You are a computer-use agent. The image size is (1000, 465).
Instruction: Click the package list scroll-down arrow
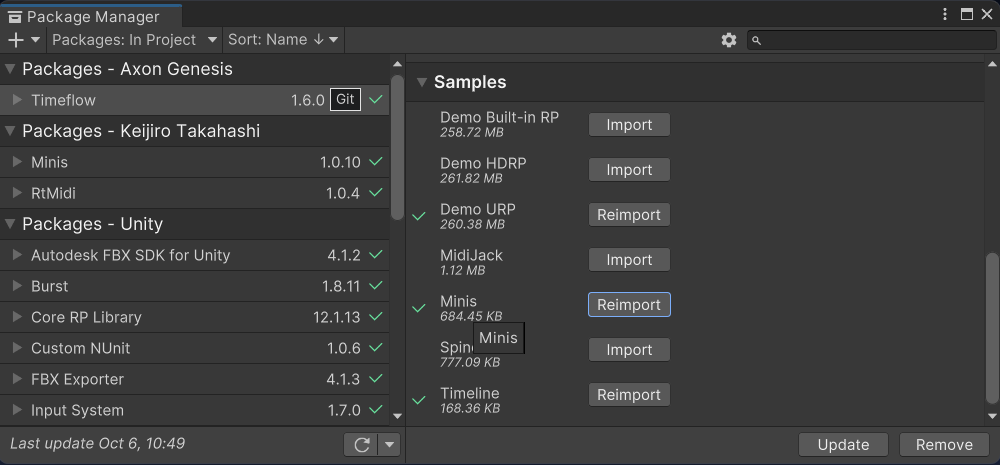pyautogui.click(x=397, y=417)
